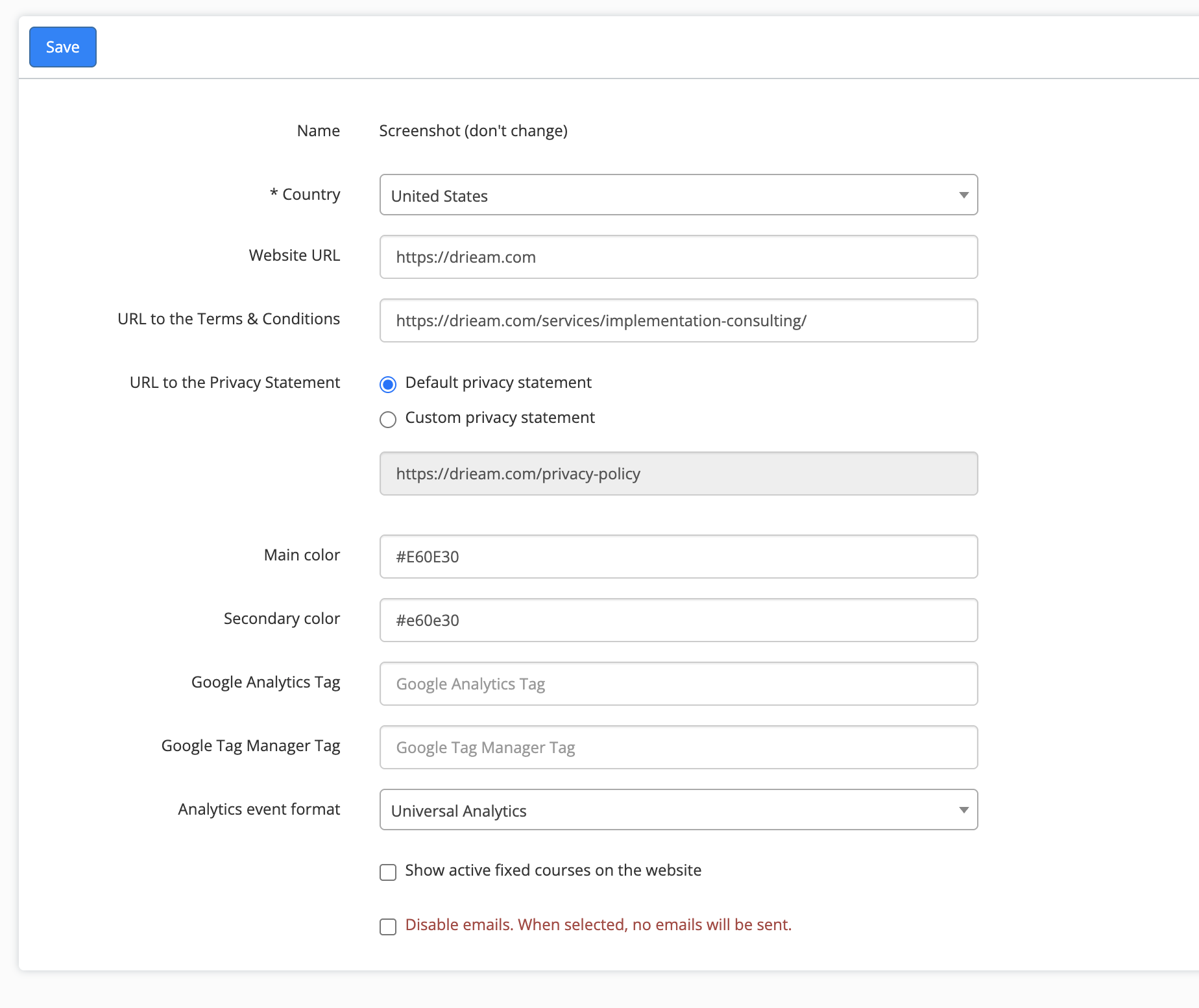Click the Country dropdown arrow
The image size is (1199, 1008).
963,195
